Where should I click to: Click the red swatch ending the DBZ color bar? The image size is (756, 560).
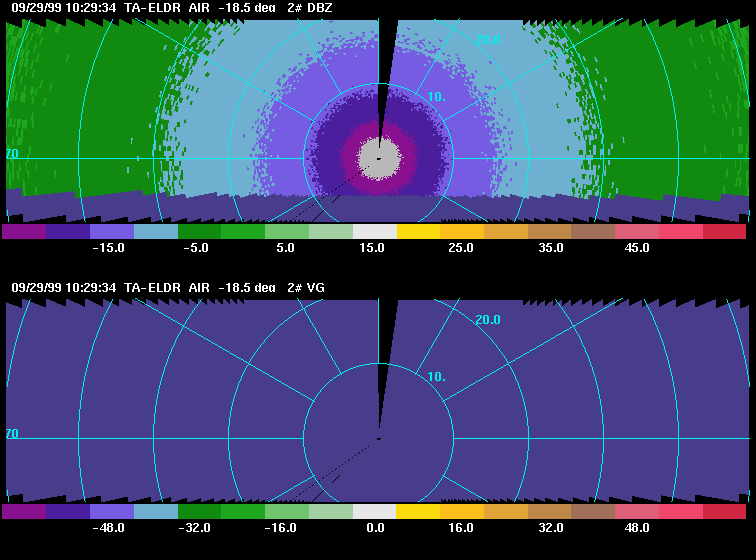click(725, 232)
